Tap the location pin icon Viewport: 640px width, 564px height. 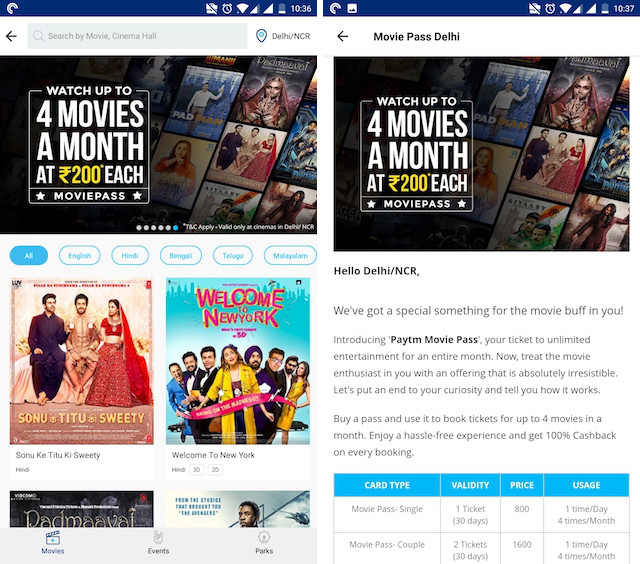261,36
